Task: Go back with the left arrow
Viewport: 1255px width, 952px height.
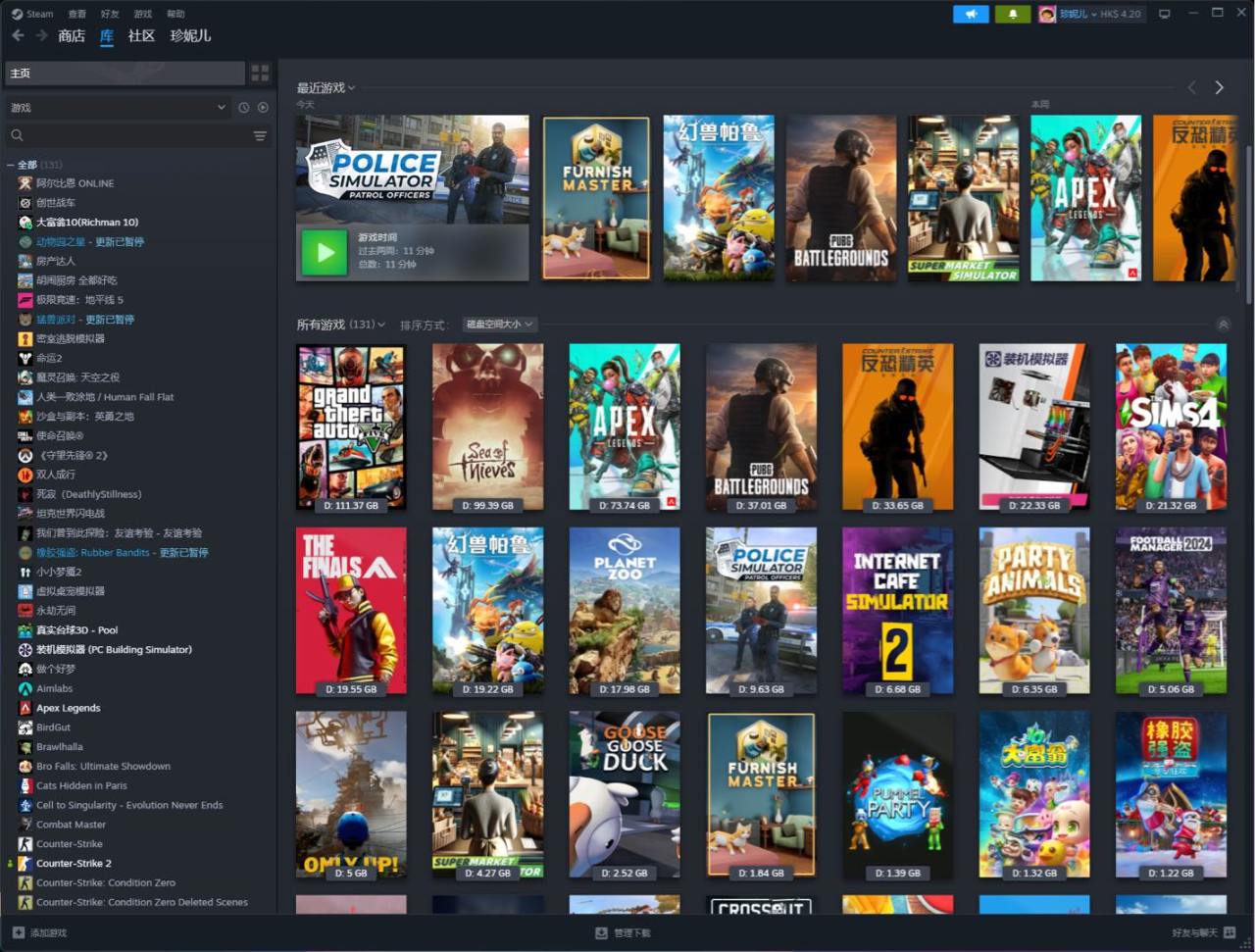Action: tap(18, 35)
